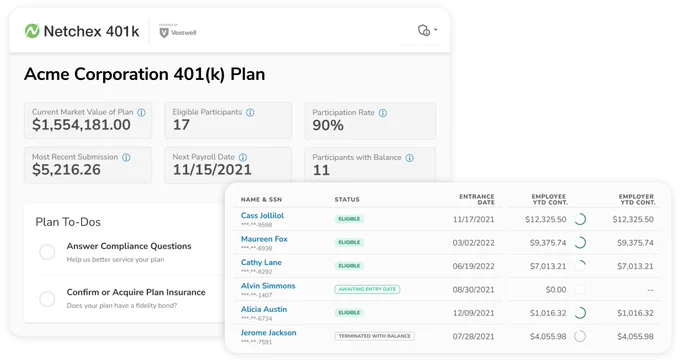
Task: Click entrance date 03/02/2022
Action: tap(474, 243)
